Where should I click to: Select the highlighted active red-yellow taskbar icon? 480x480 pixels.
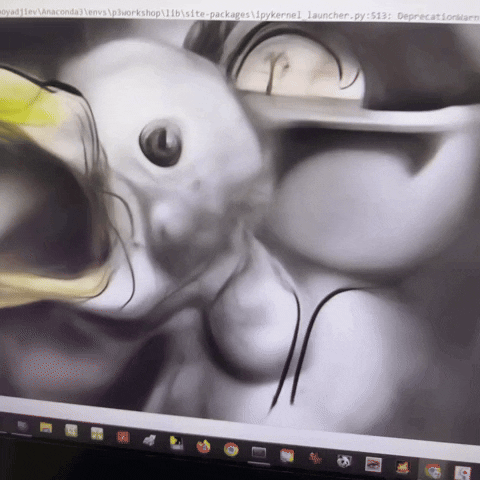pyautogui.click(x=432, y=471)
